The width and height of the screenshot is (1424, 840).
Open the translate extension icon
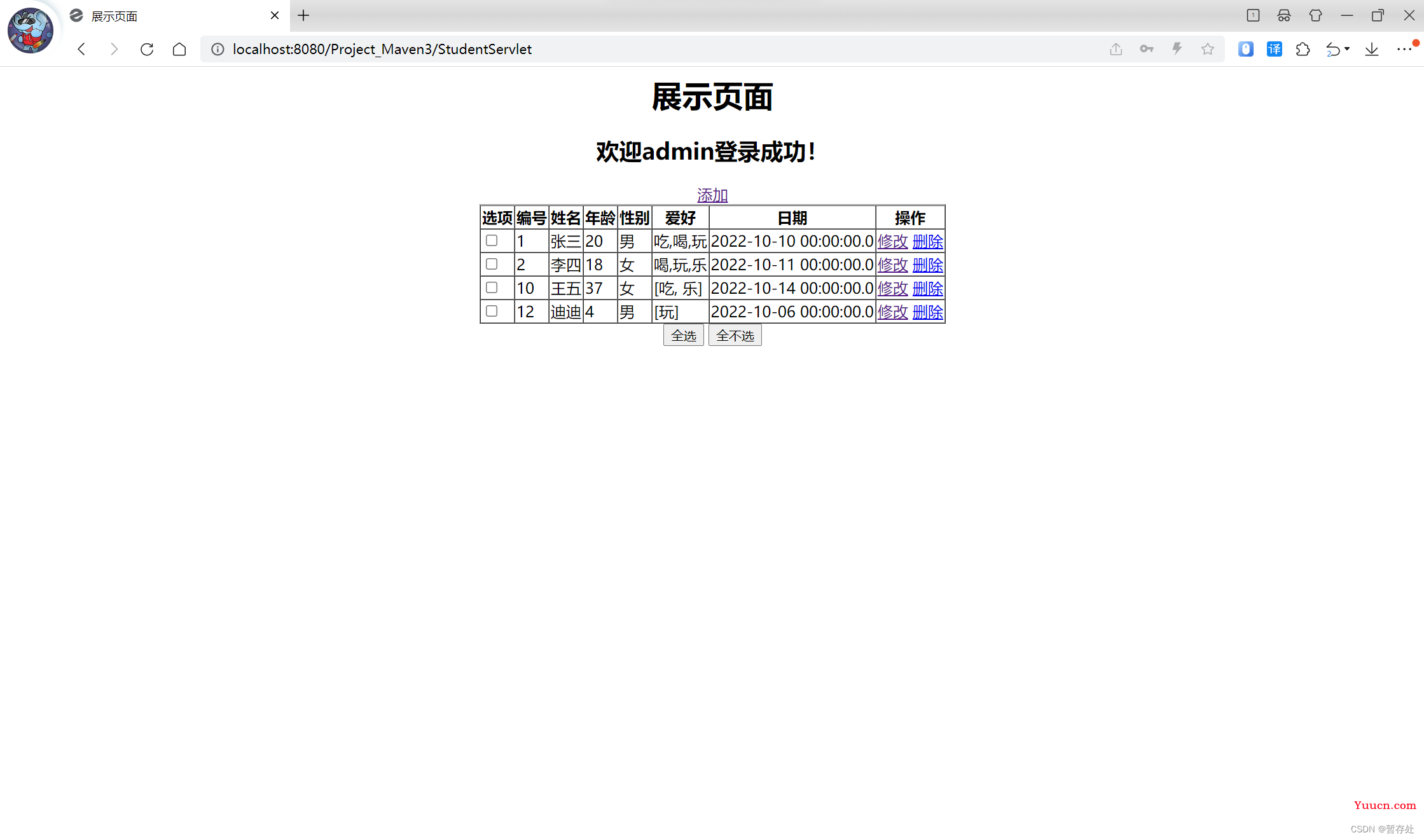(1275, 49)
